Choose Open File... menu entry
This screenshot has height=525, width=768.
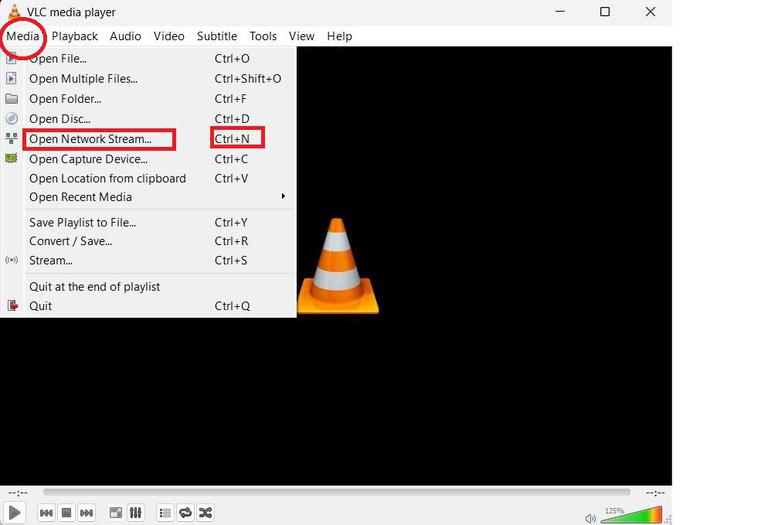[148, 59]
